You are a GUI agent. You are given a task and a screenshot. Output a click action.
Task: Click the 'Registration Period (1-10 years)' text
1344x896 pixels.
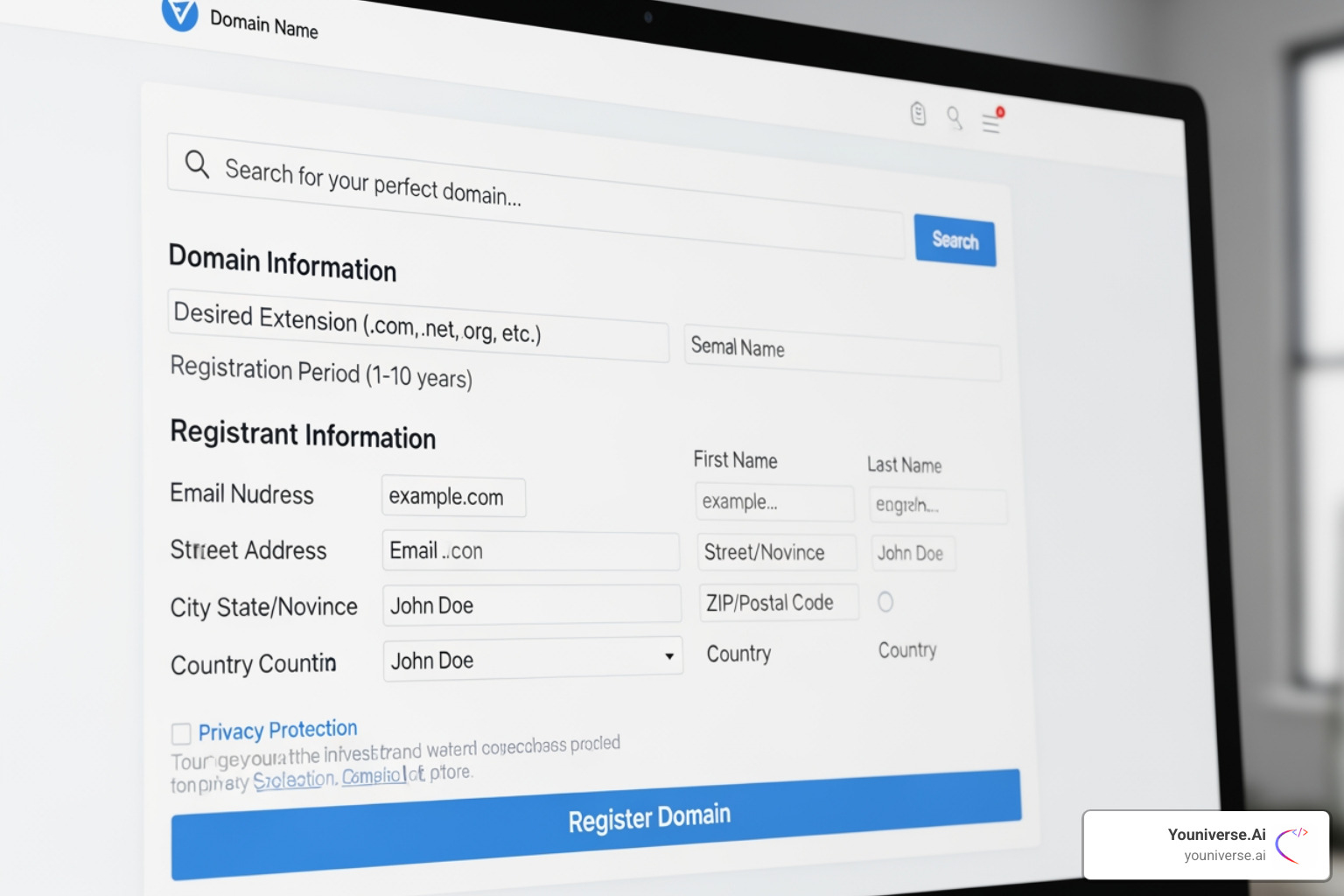(x=321, y=372)
